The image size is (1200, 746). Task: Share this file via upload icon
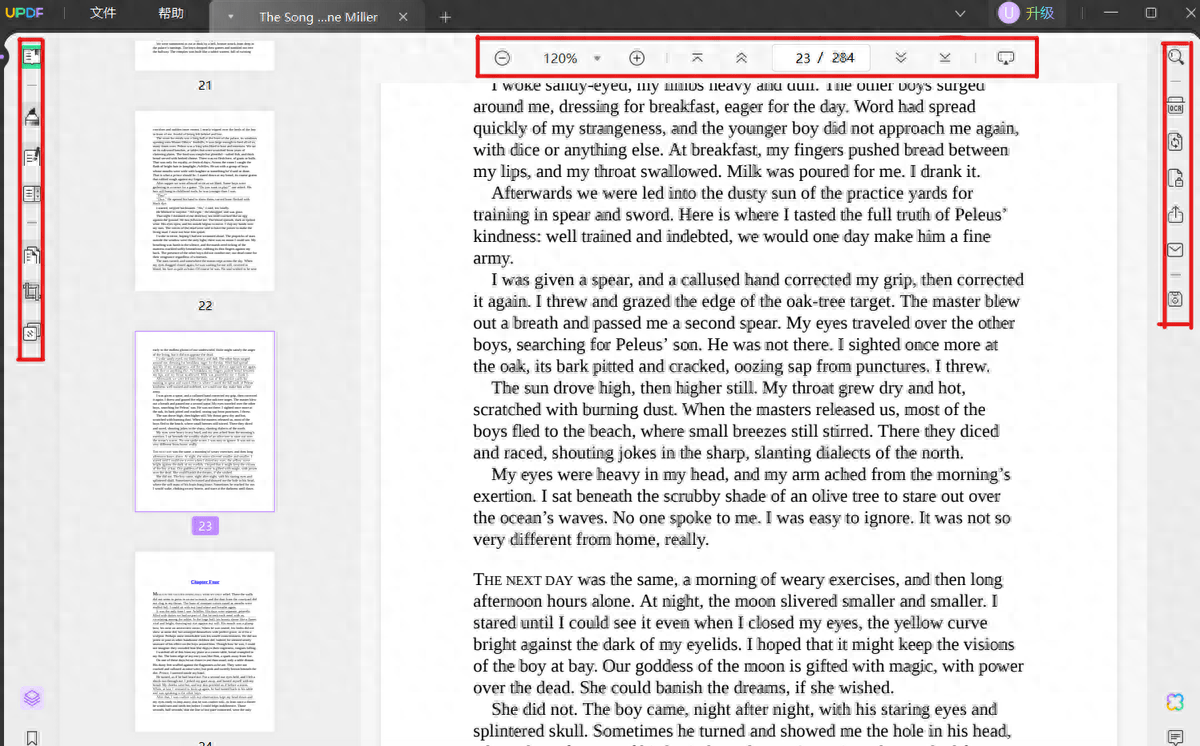(1176, 214)
